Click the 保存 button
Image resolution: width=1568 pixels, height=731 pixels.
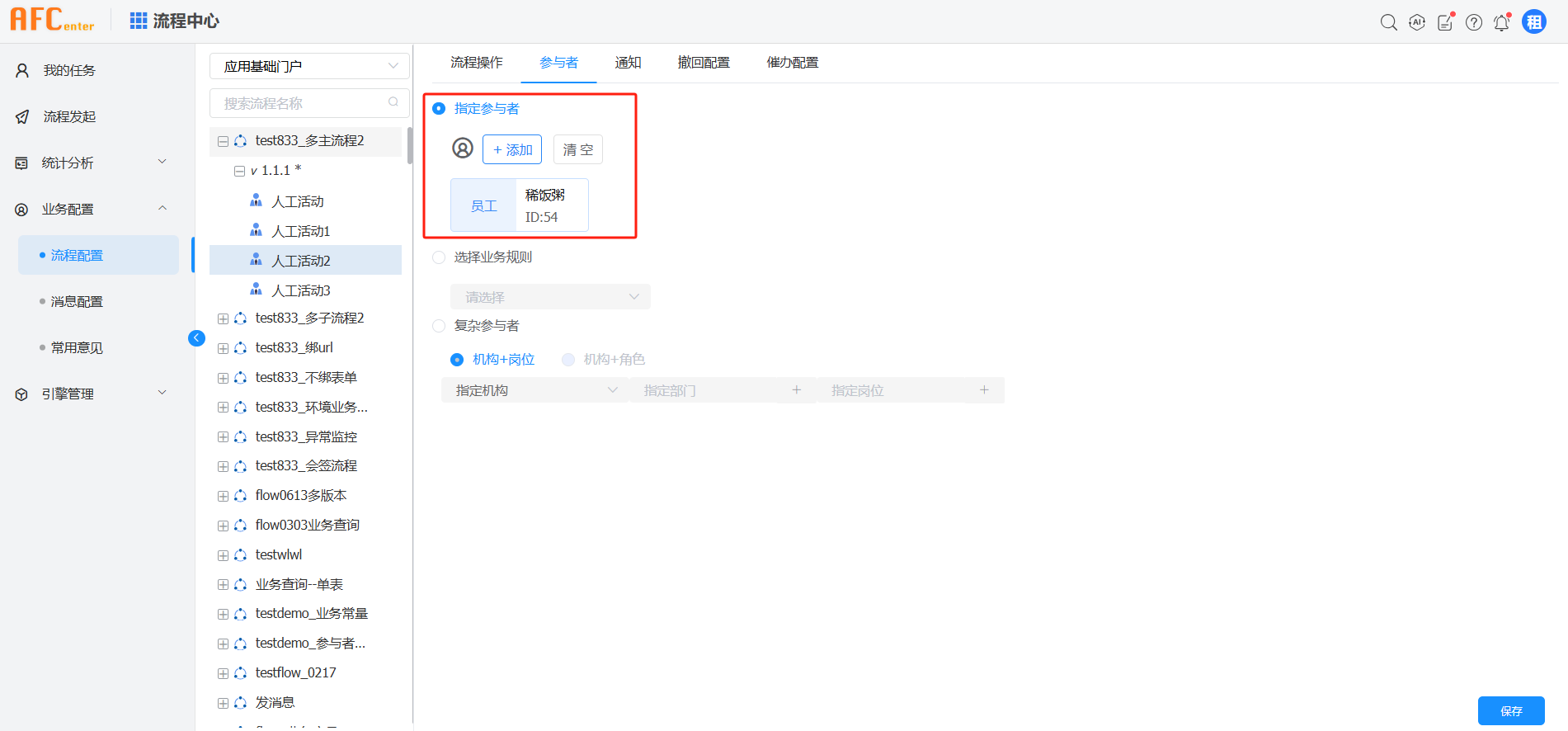[x=1510, y=710]
